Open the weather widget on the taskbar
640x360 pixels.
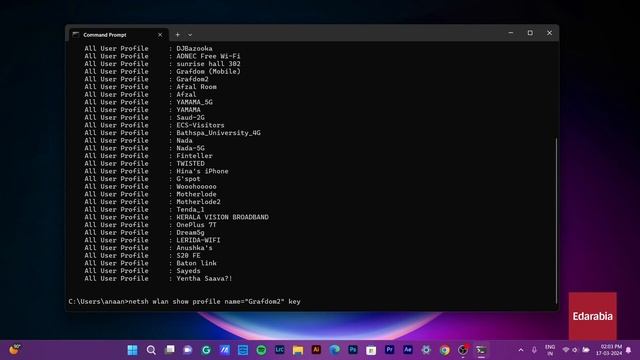click(x=15, y=350)
